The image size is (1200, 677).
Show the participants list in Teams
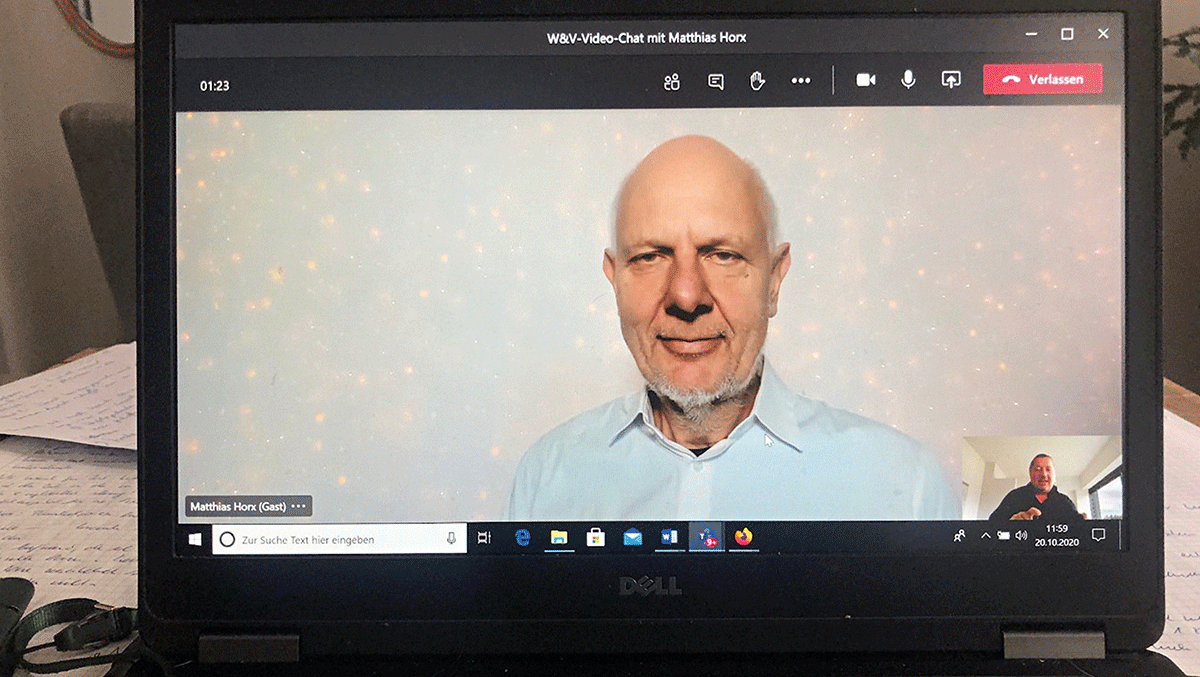coord(671,81)
